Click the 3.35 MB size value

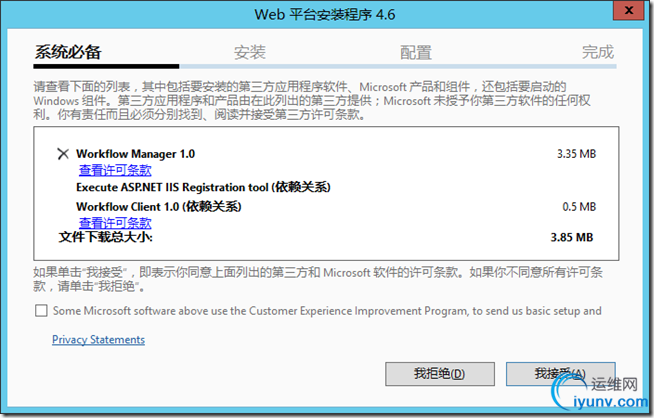click(576, 154)
